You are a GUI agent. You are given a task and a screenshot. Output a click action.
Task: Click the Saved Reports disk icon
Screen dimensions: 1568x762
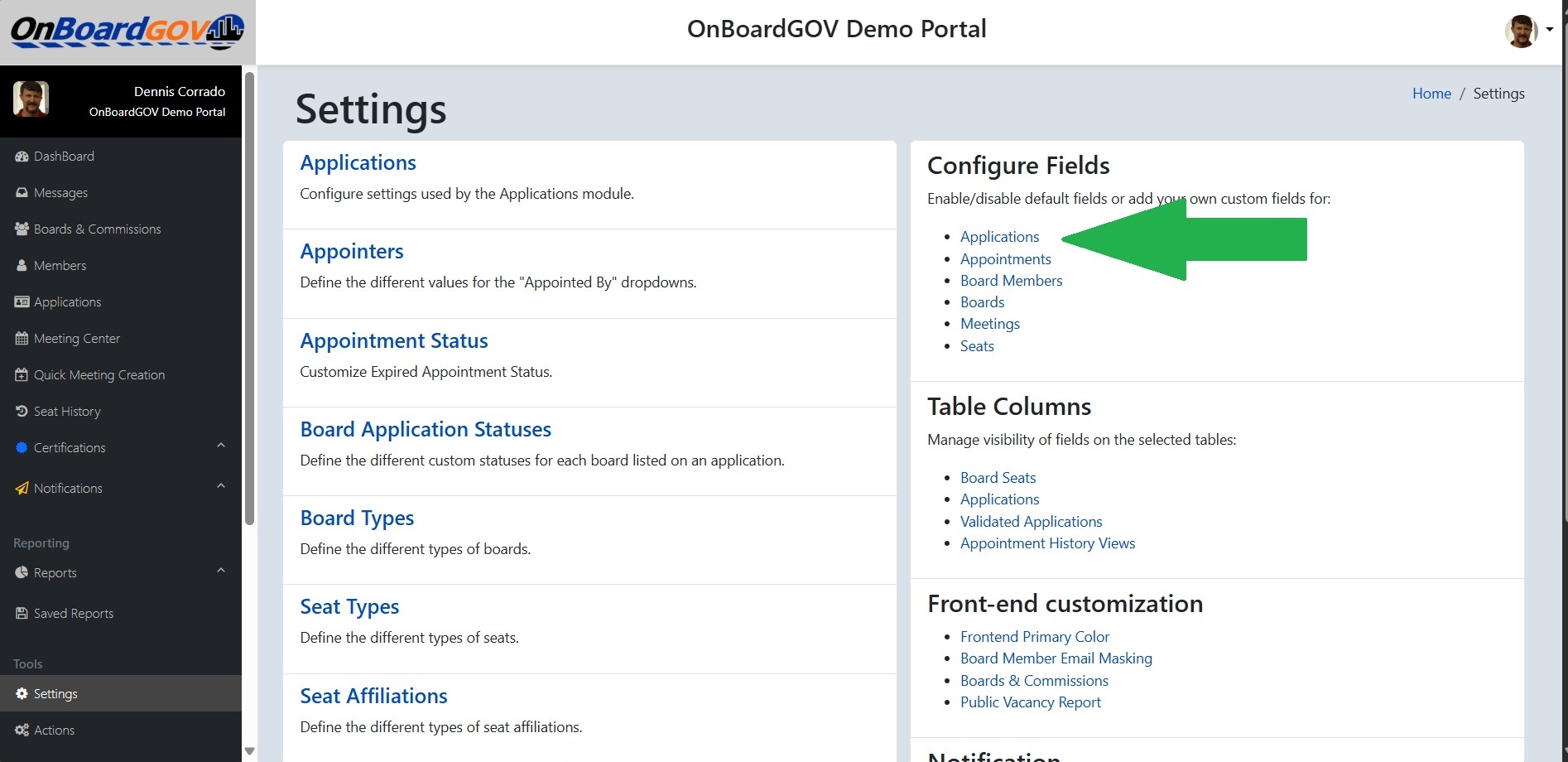(x=22, y=614)
